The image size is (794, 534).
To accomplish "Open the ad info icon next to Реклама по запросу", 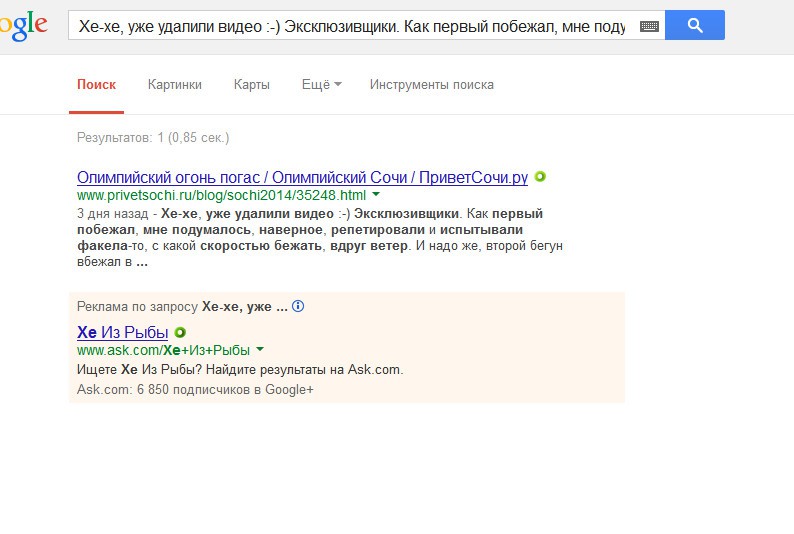I will 298,307.
